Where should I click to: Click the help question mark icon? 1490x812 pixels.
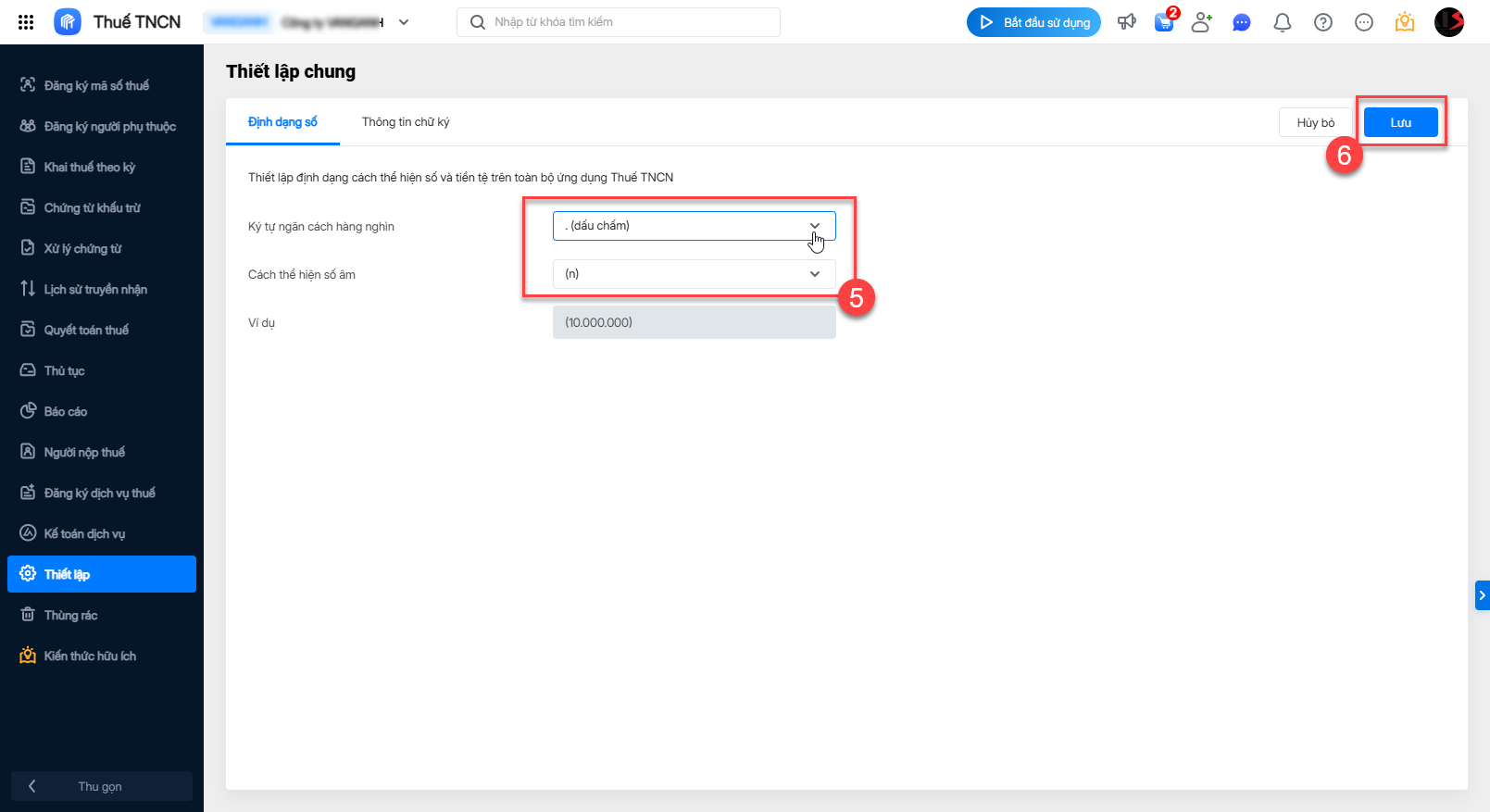point(1323,22)
